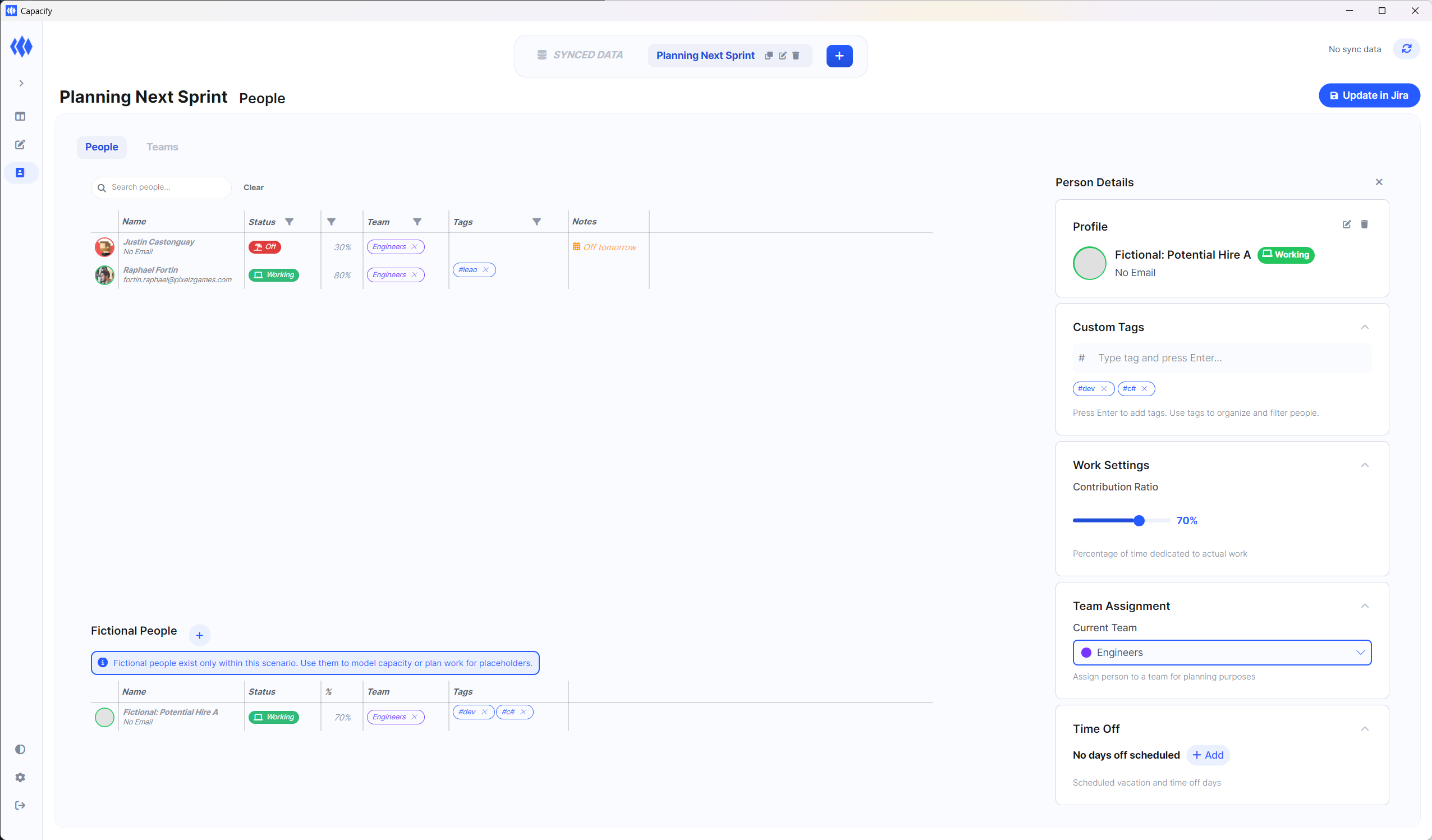The height and width of the screenshot is (840, 1432).
Task: Open the SYNCED DATA tab
Action: click(580, 55)
